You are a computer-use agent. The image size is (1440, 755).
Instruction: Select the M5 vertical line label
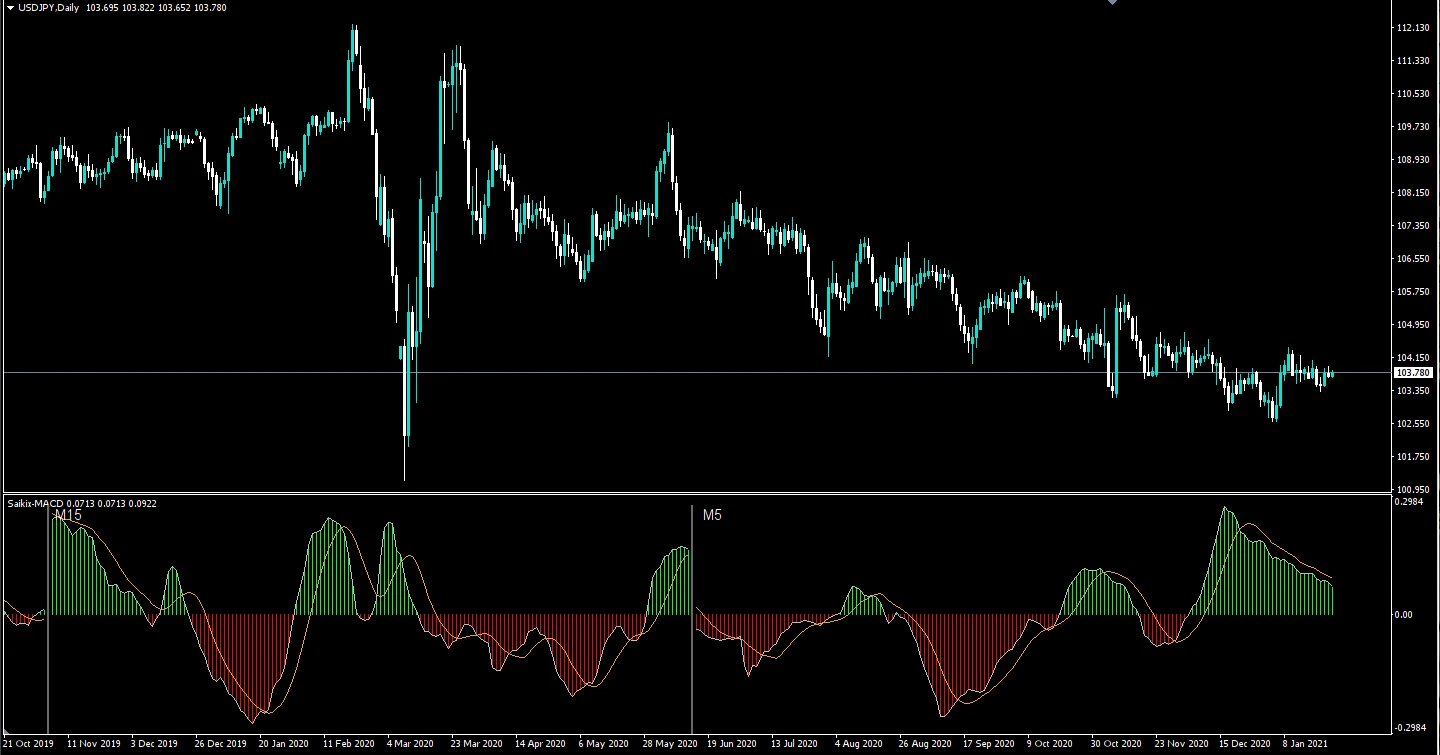click(713, 515)
